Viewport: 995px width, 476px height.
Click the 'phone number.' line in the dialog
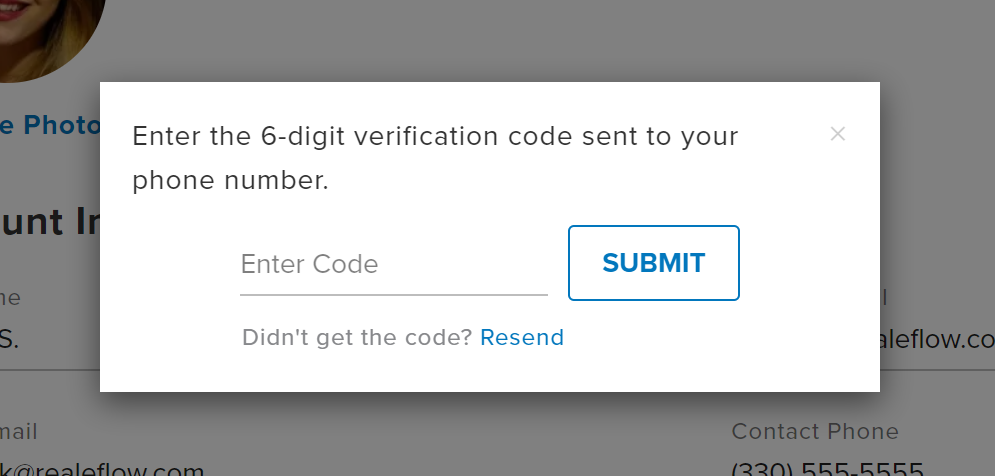click(x=231, y=181)
